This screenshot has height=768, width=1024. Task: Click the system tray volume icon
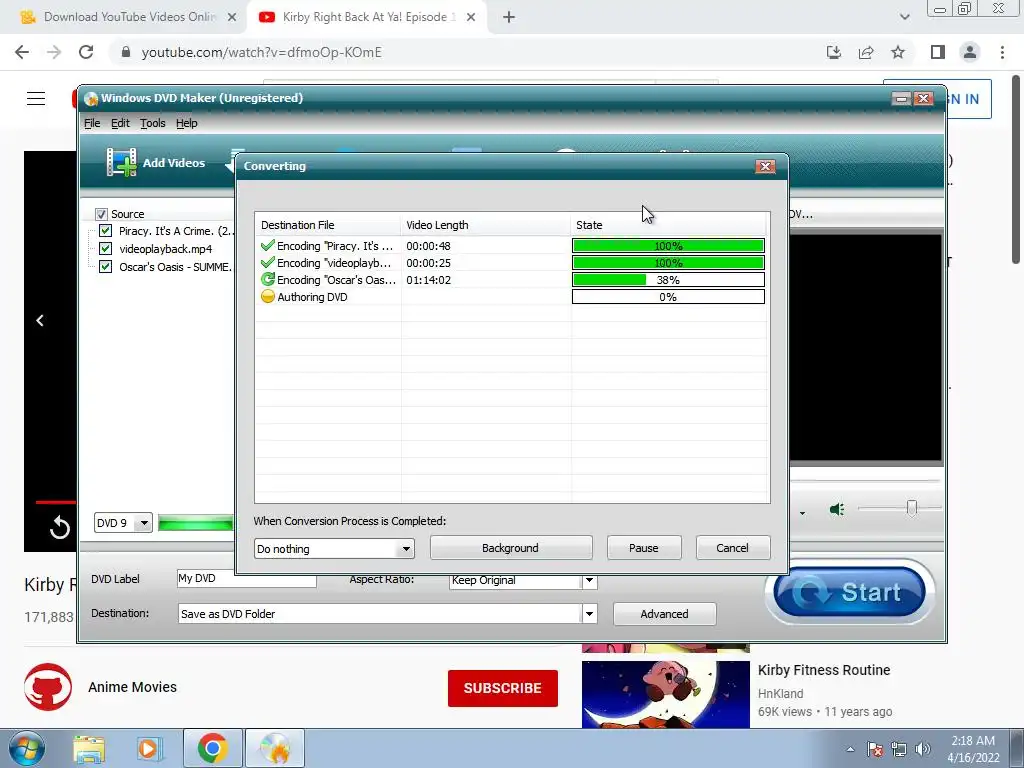(923, 749)
